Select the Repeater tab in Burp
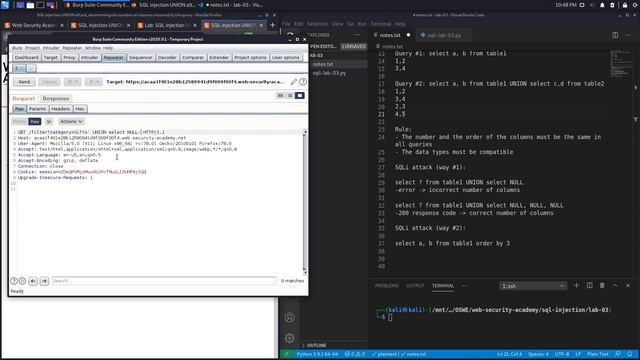 click(113, 58)
